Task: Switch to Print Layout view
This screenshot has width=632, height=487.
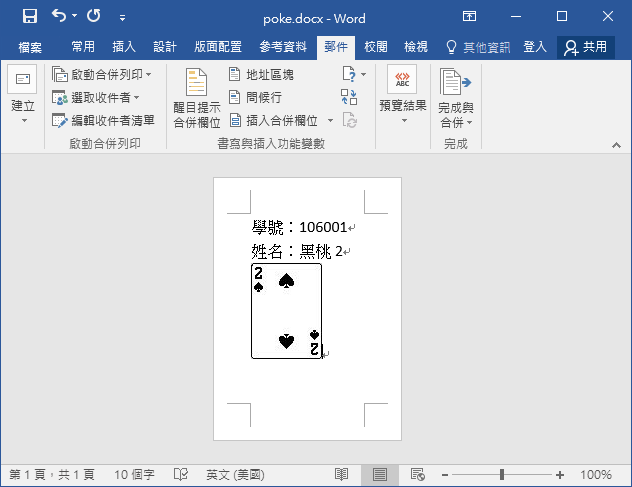Action: pyautogui.click(x=380, y=475)
